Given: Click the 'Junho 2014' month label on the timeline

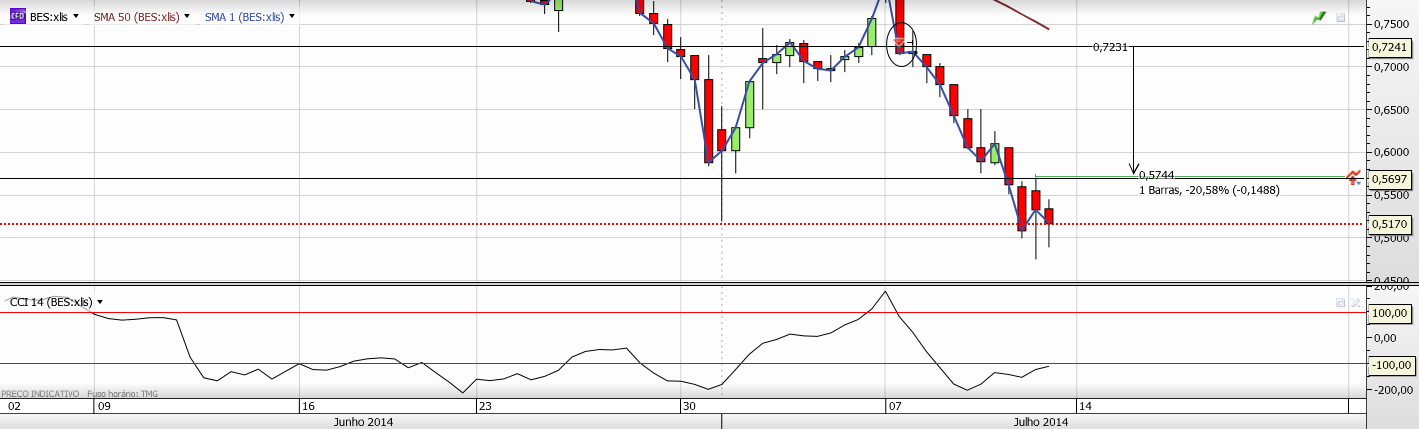Looking at the screenshot, I should click(362, 422).
